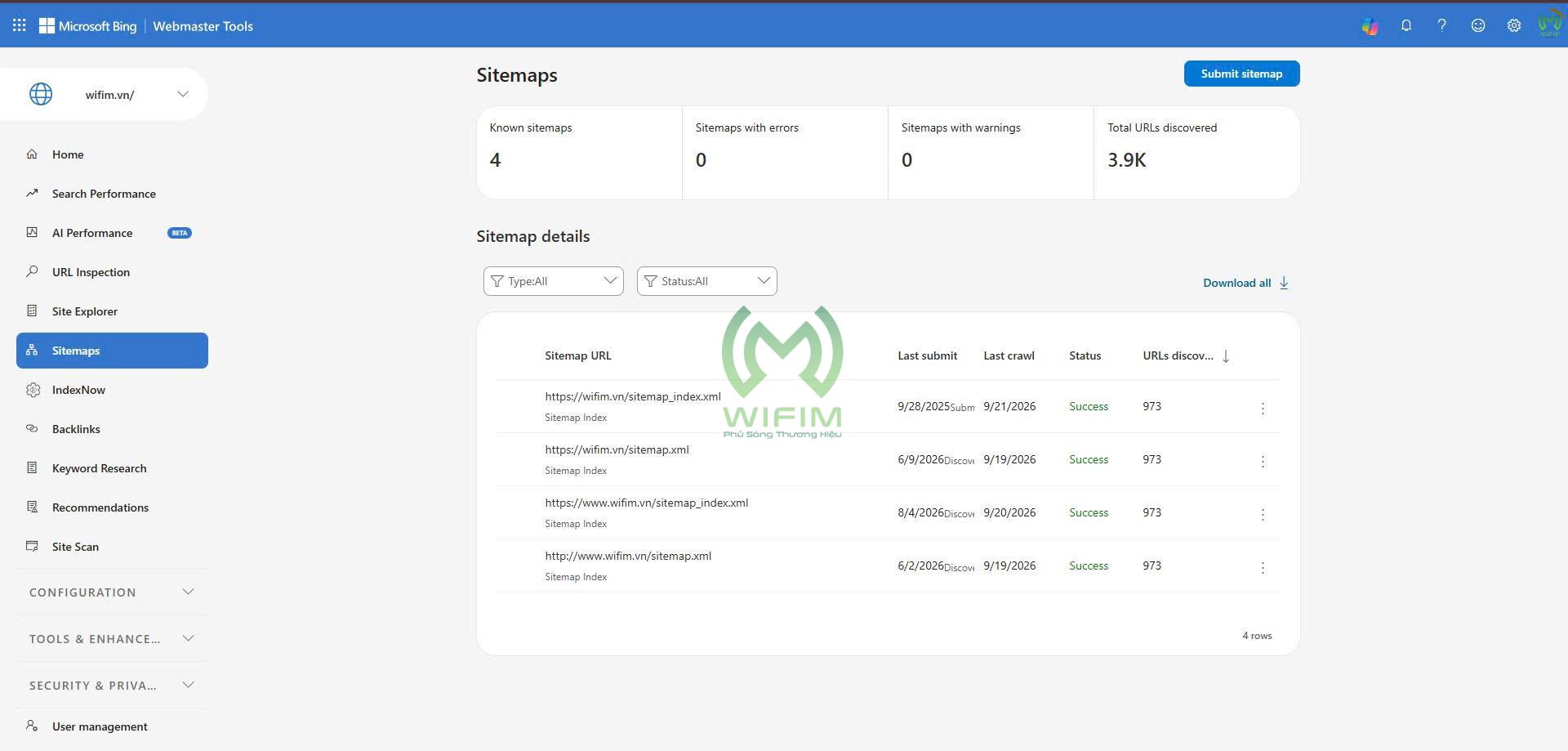Click the Home house icon in sidebar
Screen dimensions: 1568x751
32,154
